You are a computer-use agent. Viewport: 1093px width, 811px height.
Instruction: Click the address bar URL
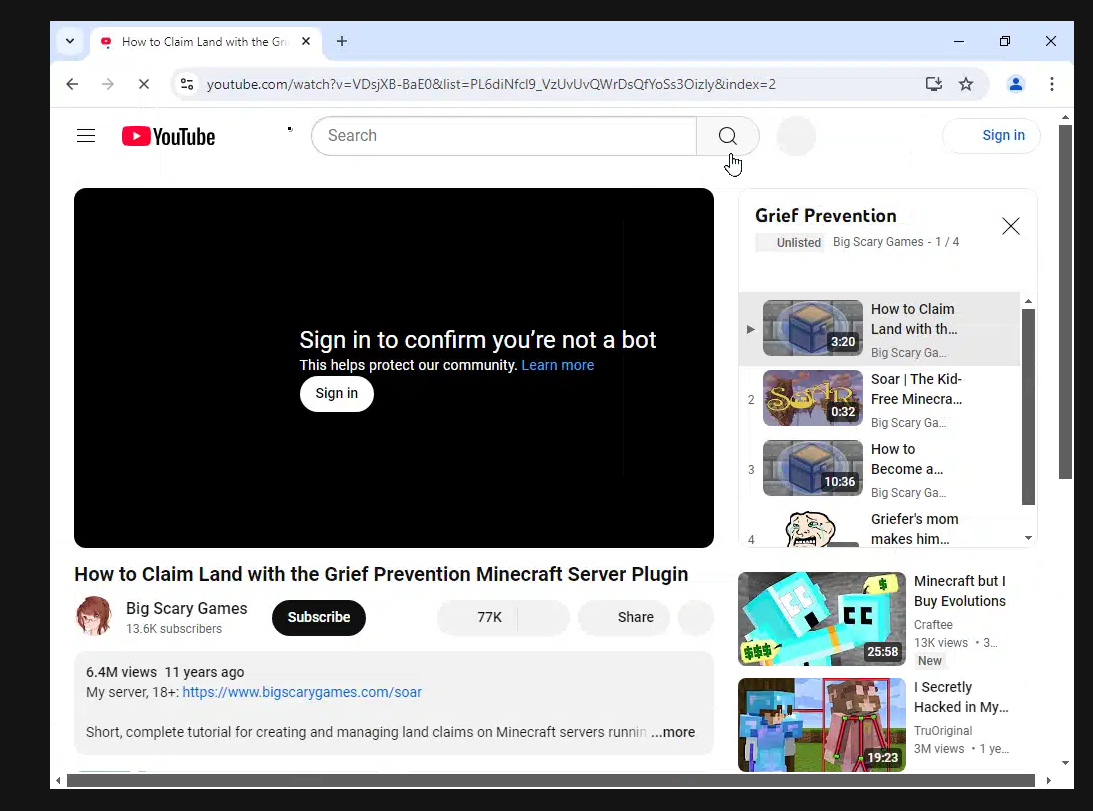click(x=491, y=84)
